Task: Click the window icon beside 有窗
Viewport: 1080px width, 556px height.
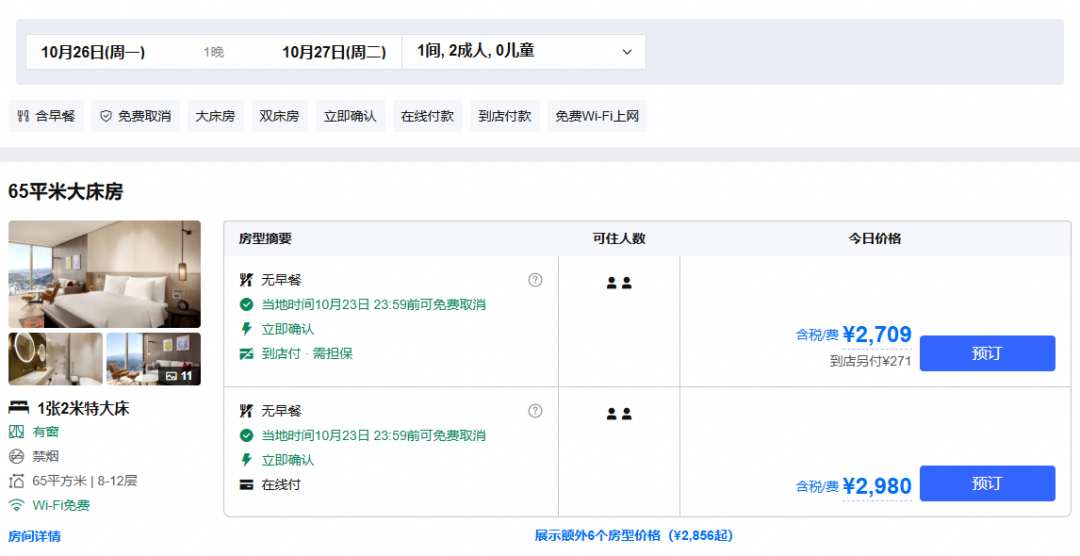Action: coord(17,431)
